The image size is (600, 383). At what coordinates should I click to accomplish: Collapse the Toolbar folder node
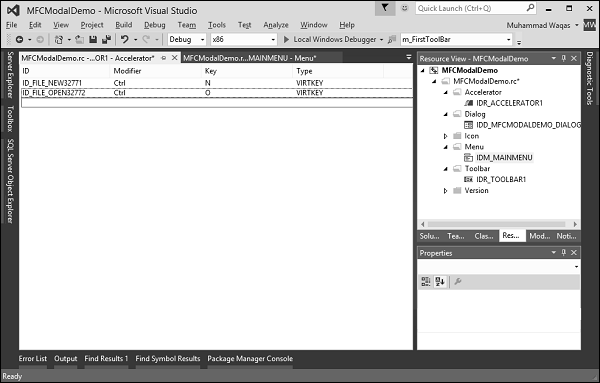coord(445,168)
